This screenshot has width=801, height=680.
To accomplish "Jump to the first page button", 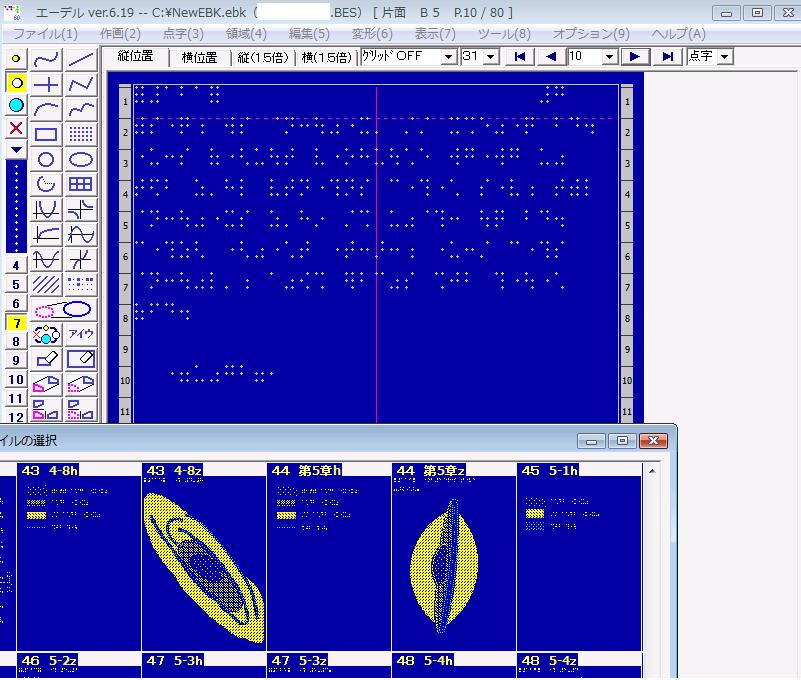I will 520,57.
